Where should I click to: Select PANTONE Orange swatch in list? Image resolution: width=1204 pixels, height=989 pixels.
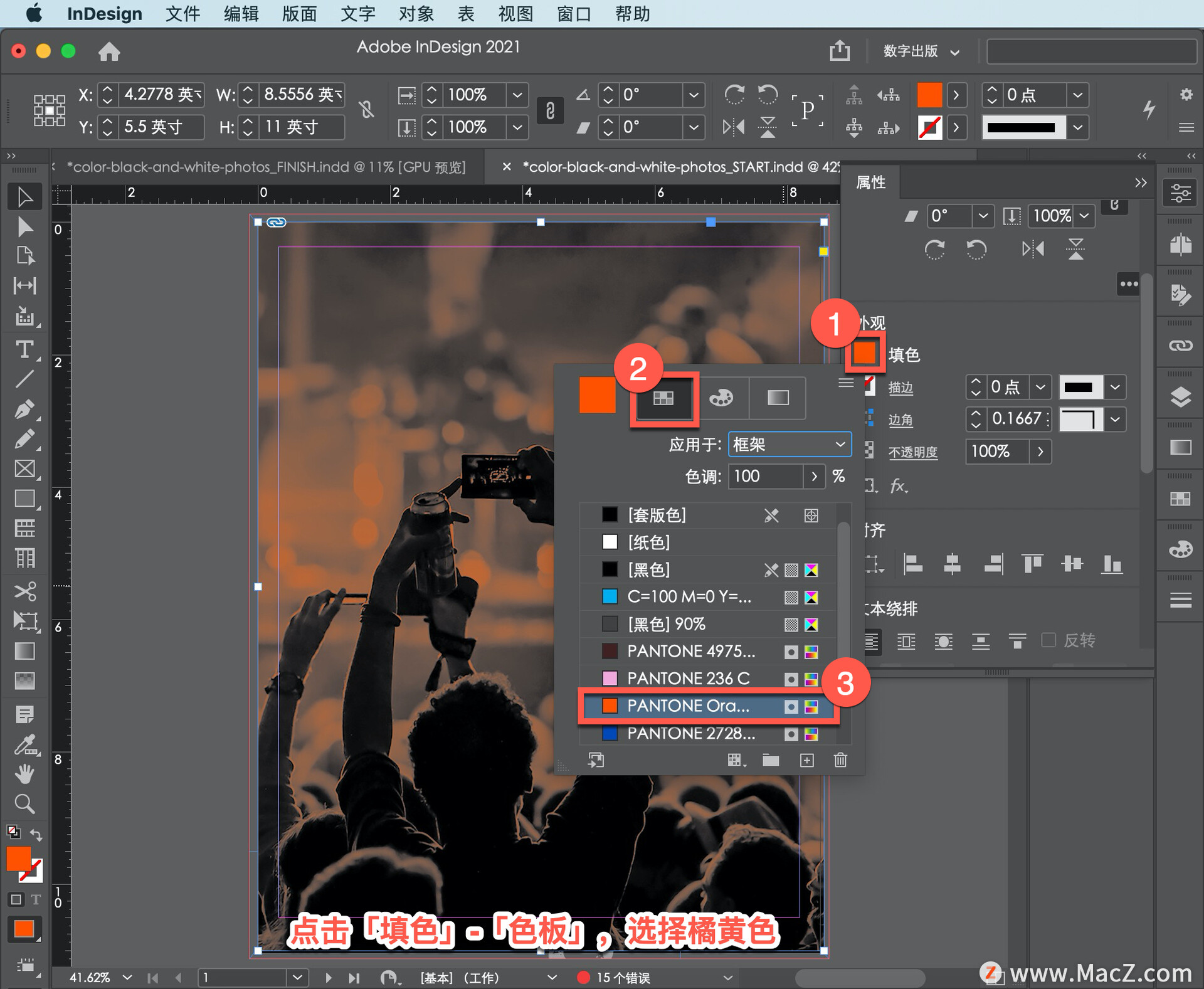[x=709, y=706]
